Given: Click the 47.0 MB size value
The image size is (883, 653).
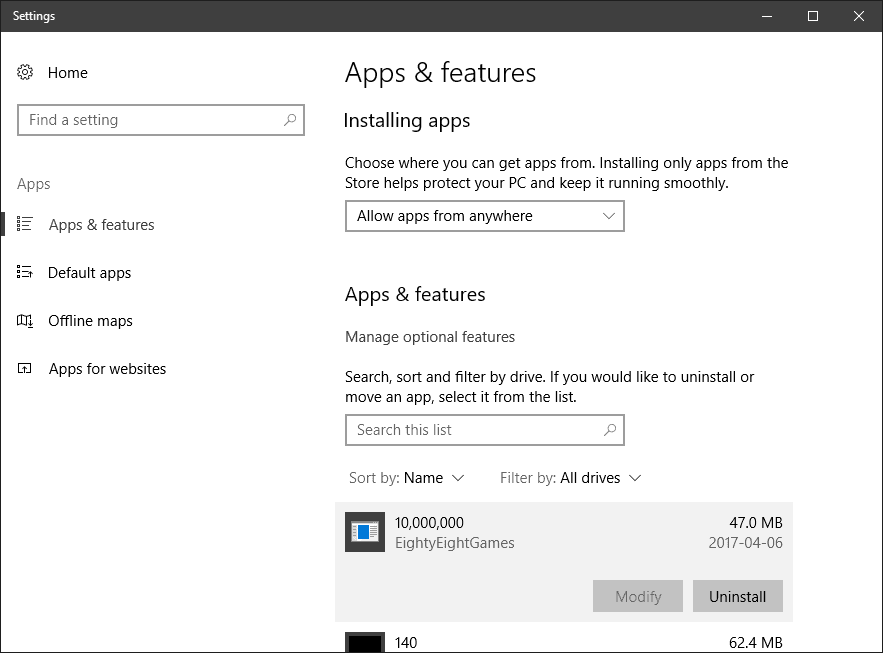Looking at the screenshot, I should 756,522.
